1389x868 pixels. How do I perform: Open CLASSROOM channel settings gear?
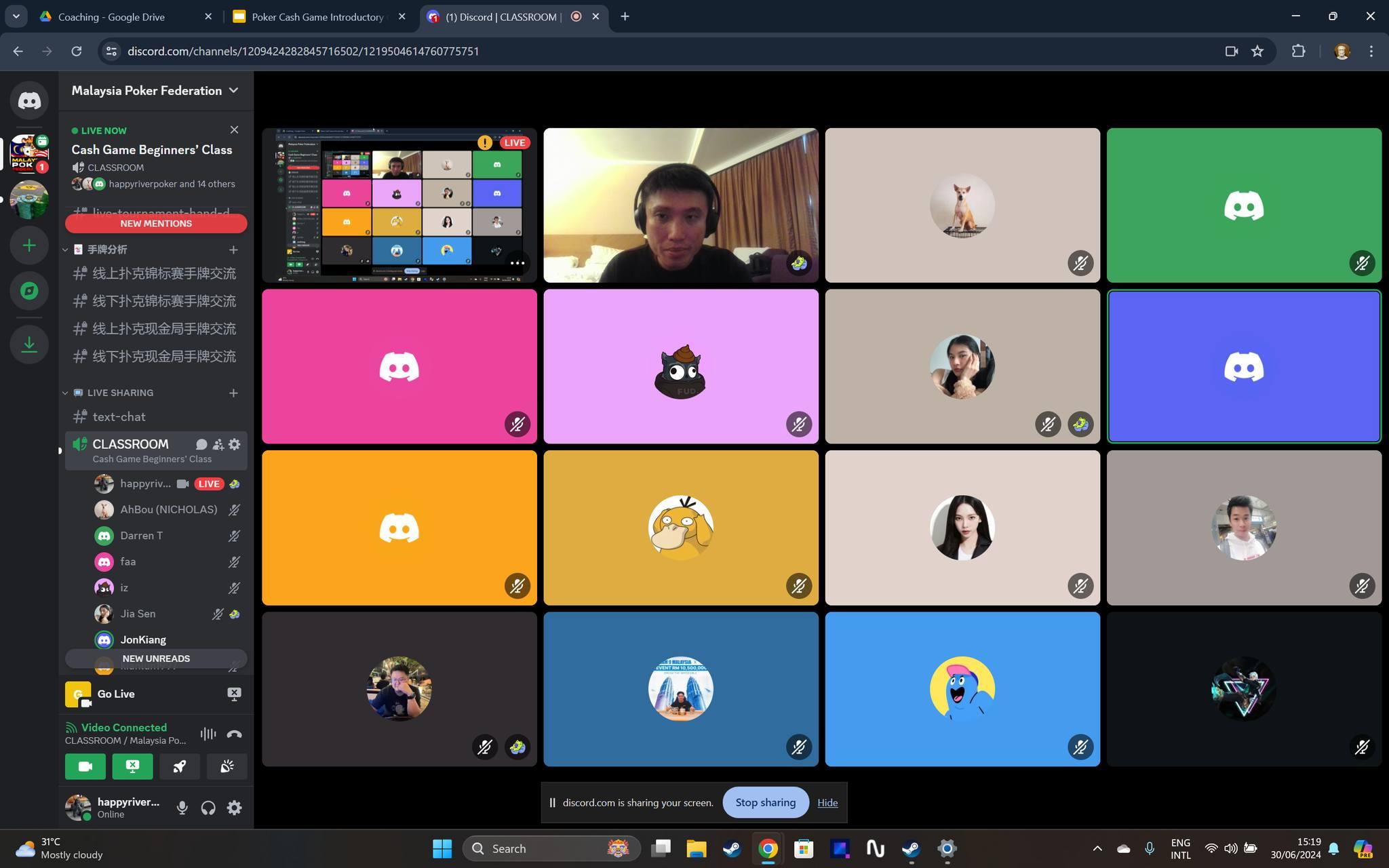234,444
